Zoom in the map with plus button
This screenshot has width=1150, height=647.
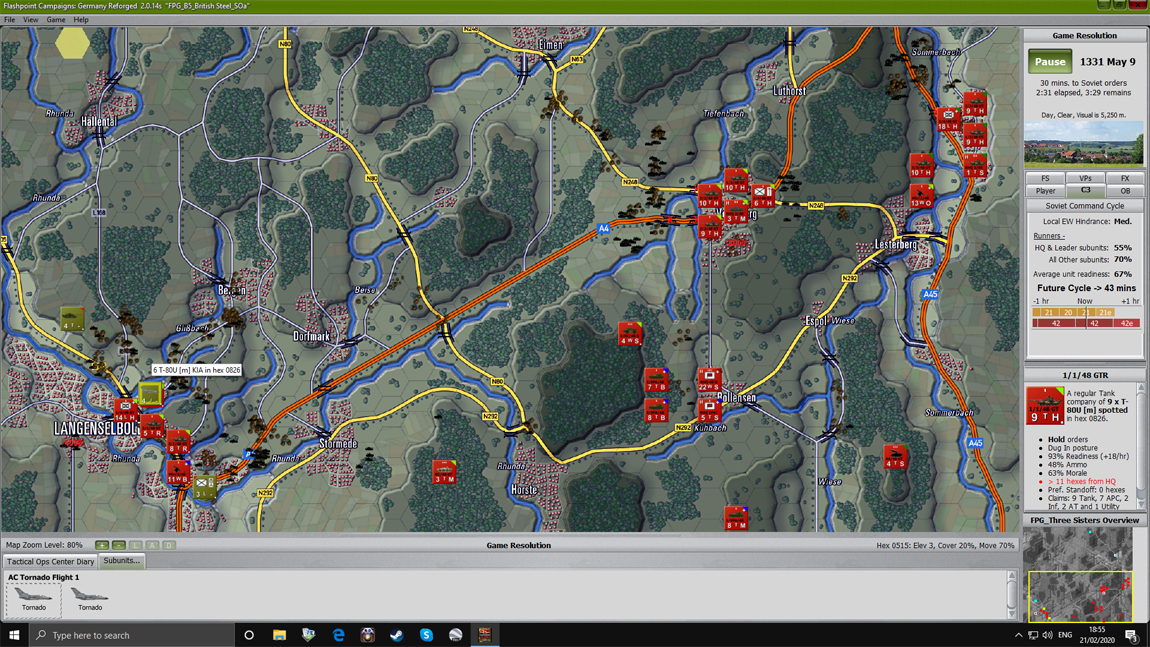pos(102,545)
